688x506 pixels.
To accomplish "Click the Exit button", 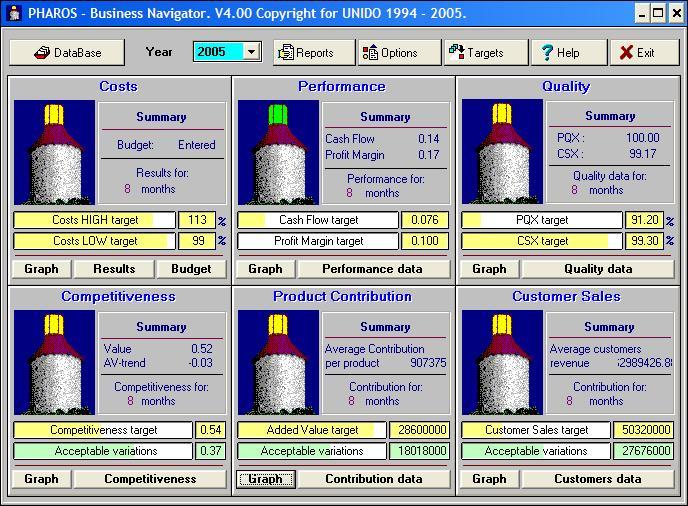I will tap(645, 53).
